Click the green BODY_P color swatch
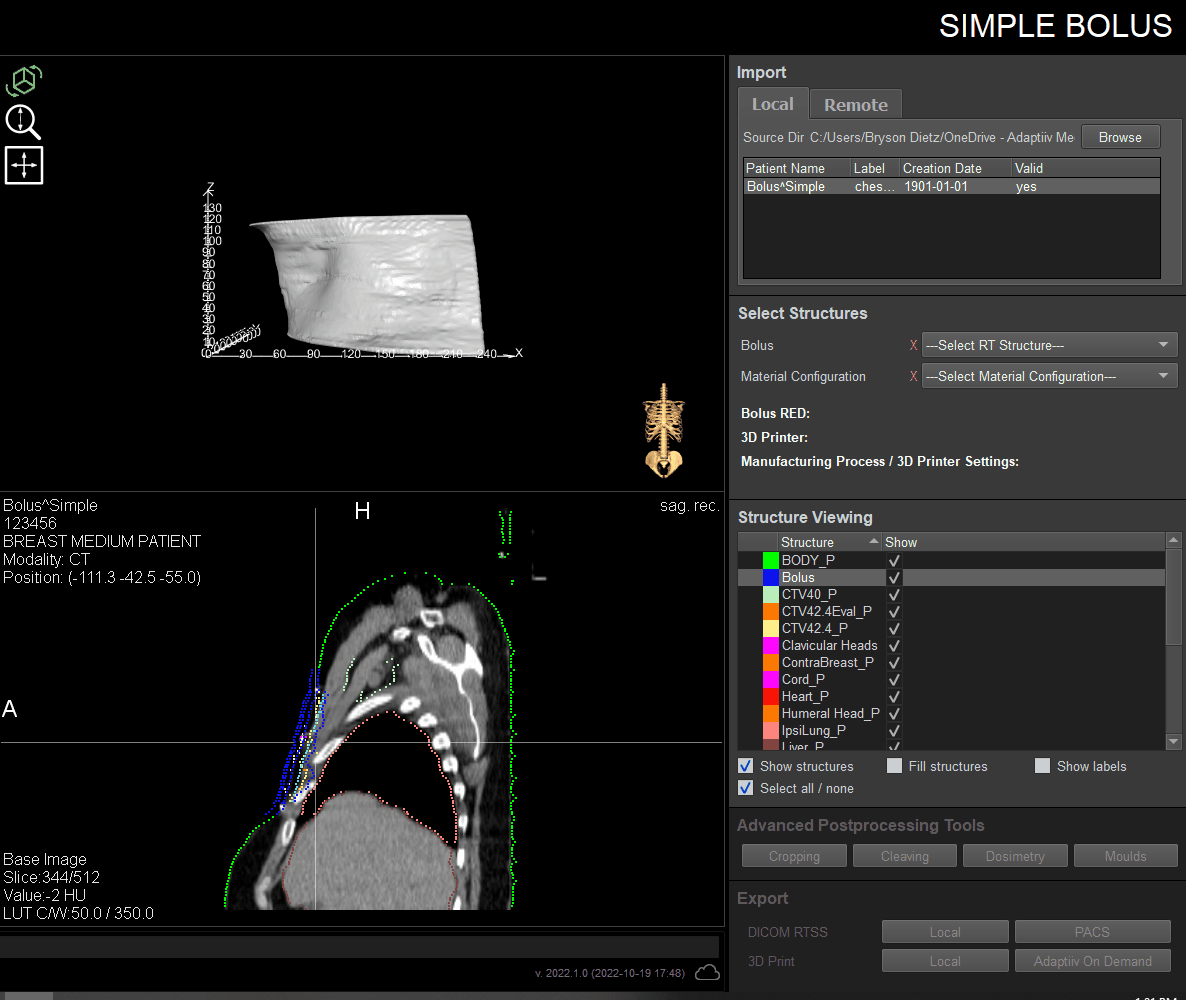Image resolution: width=1186 pixels, height=1000 pixels. click(771, 561)
